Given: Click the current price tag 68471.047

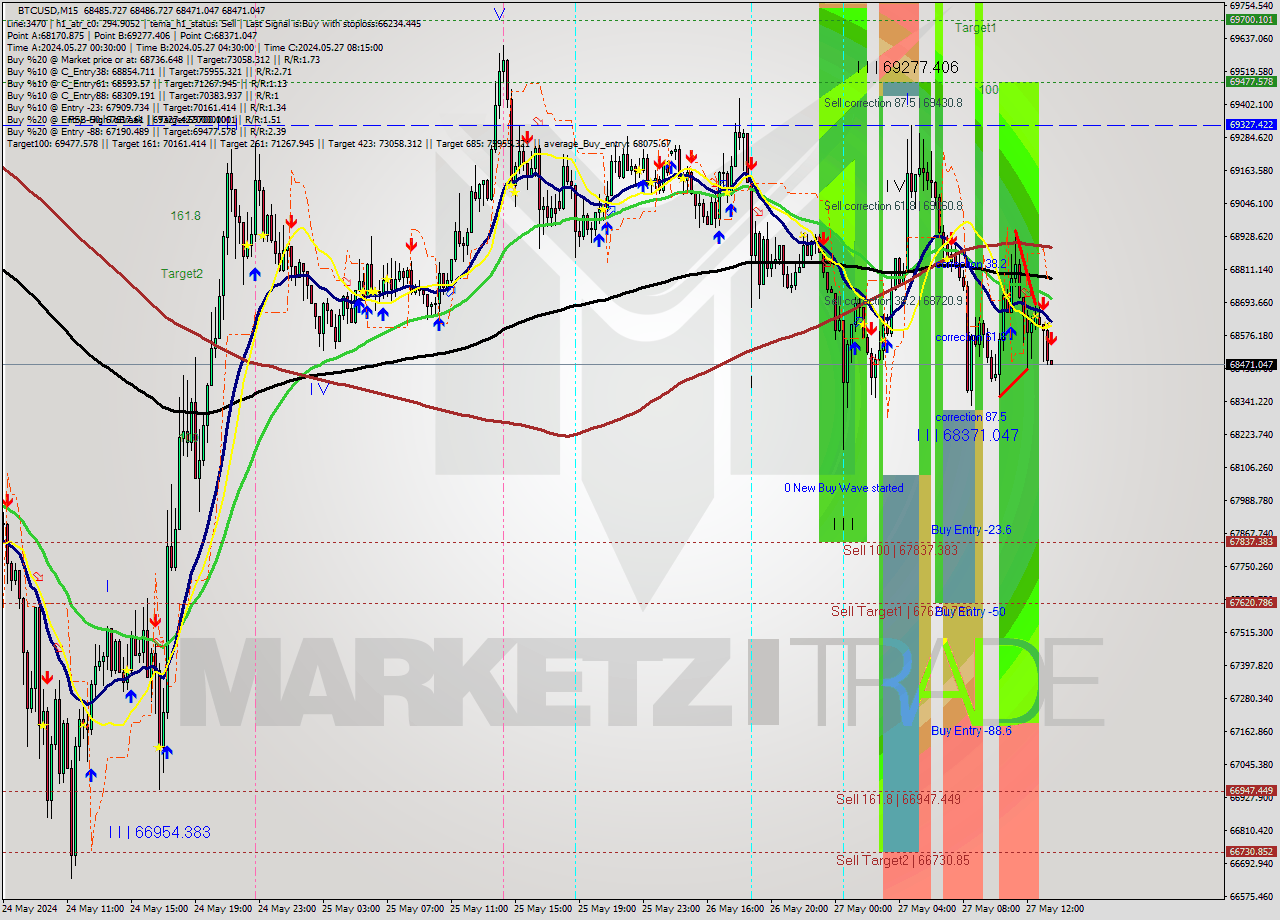Looking at the screenshot, I should tap(1250, 365).
